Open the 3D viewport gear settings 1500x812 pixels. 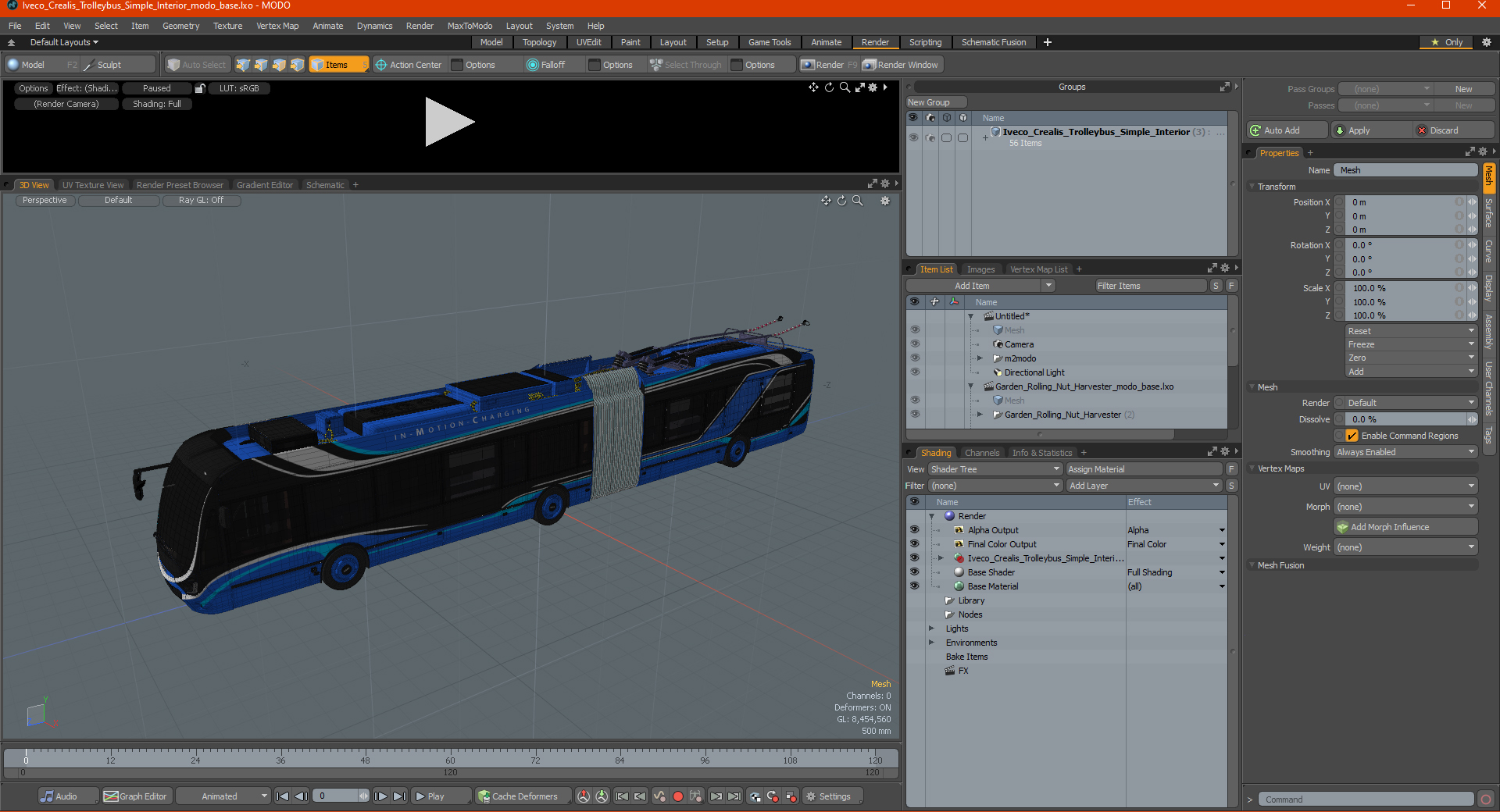point(885,201)
